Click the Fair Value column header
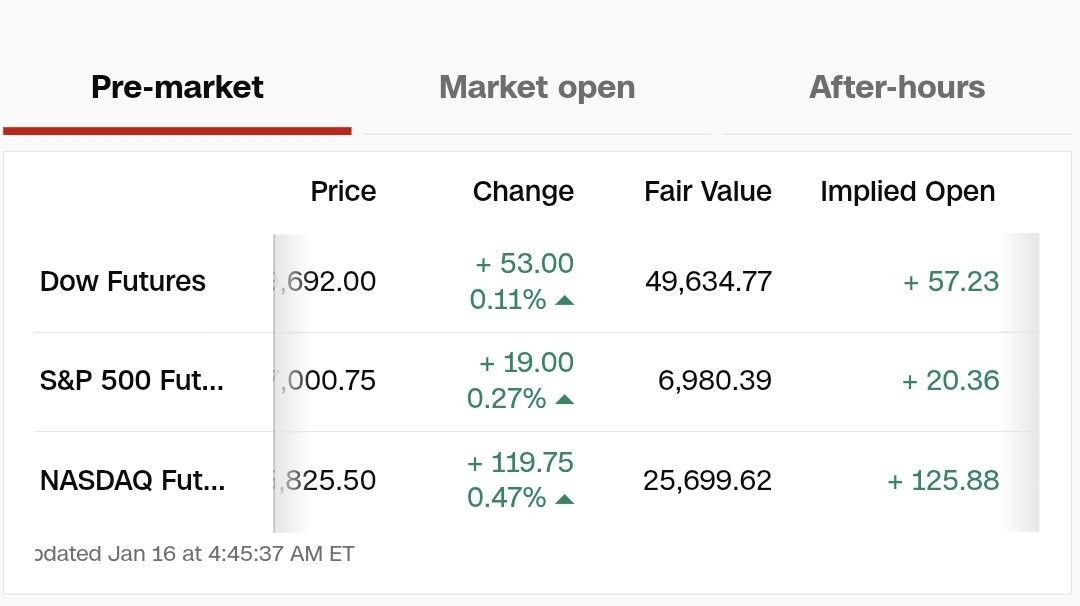 point(708,192)
